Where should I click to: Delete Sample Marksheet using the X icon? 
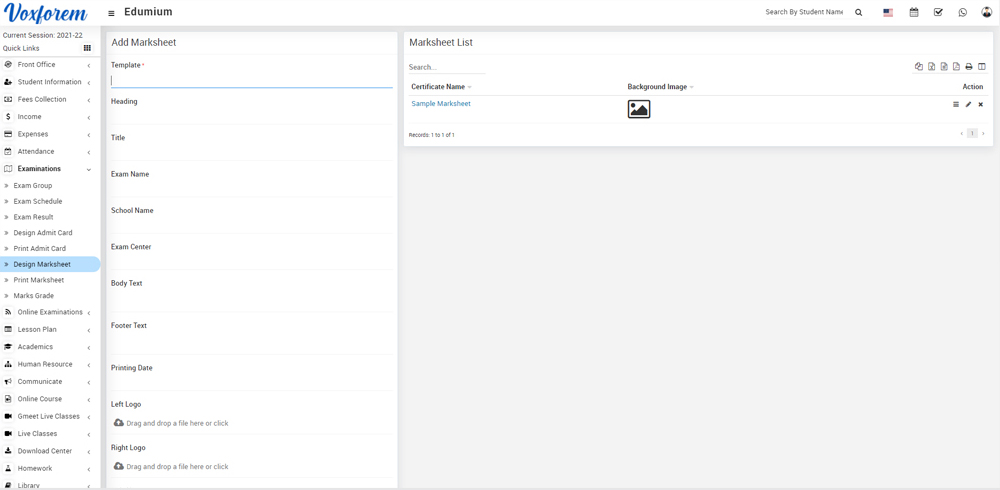pyautogui.click(x=980, y=104)
